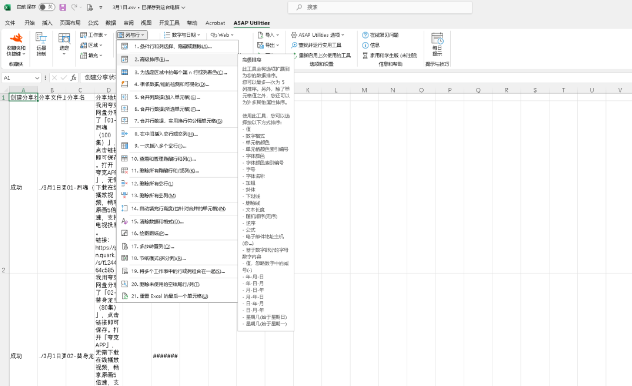Expand the Range (区域) dropdown in ribbon
Screen dimensions: 632x386
coord(91,45)
